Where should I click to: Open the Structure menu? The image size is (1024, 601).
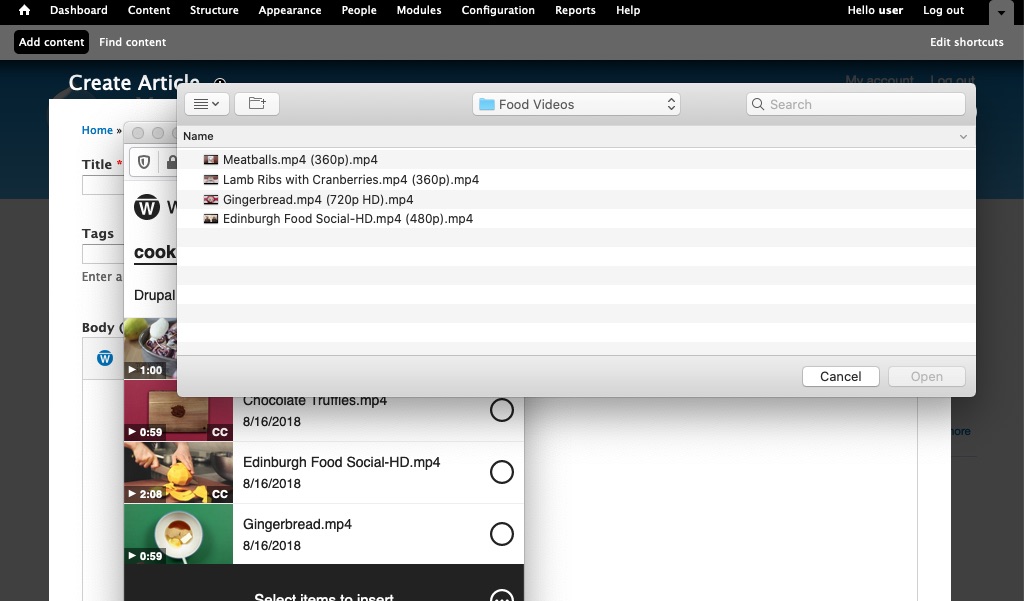[214, 10]
